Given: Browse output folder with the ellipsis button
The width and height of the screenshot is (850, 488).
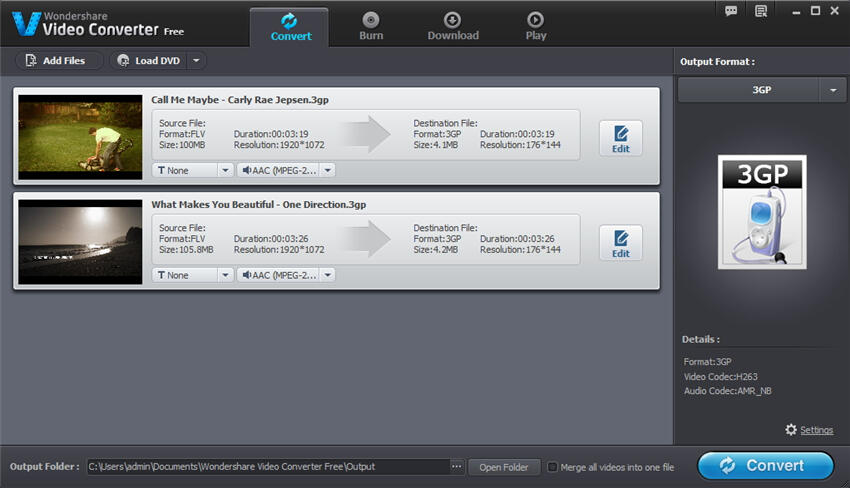Looking at the screenshot, I should 457,466.
